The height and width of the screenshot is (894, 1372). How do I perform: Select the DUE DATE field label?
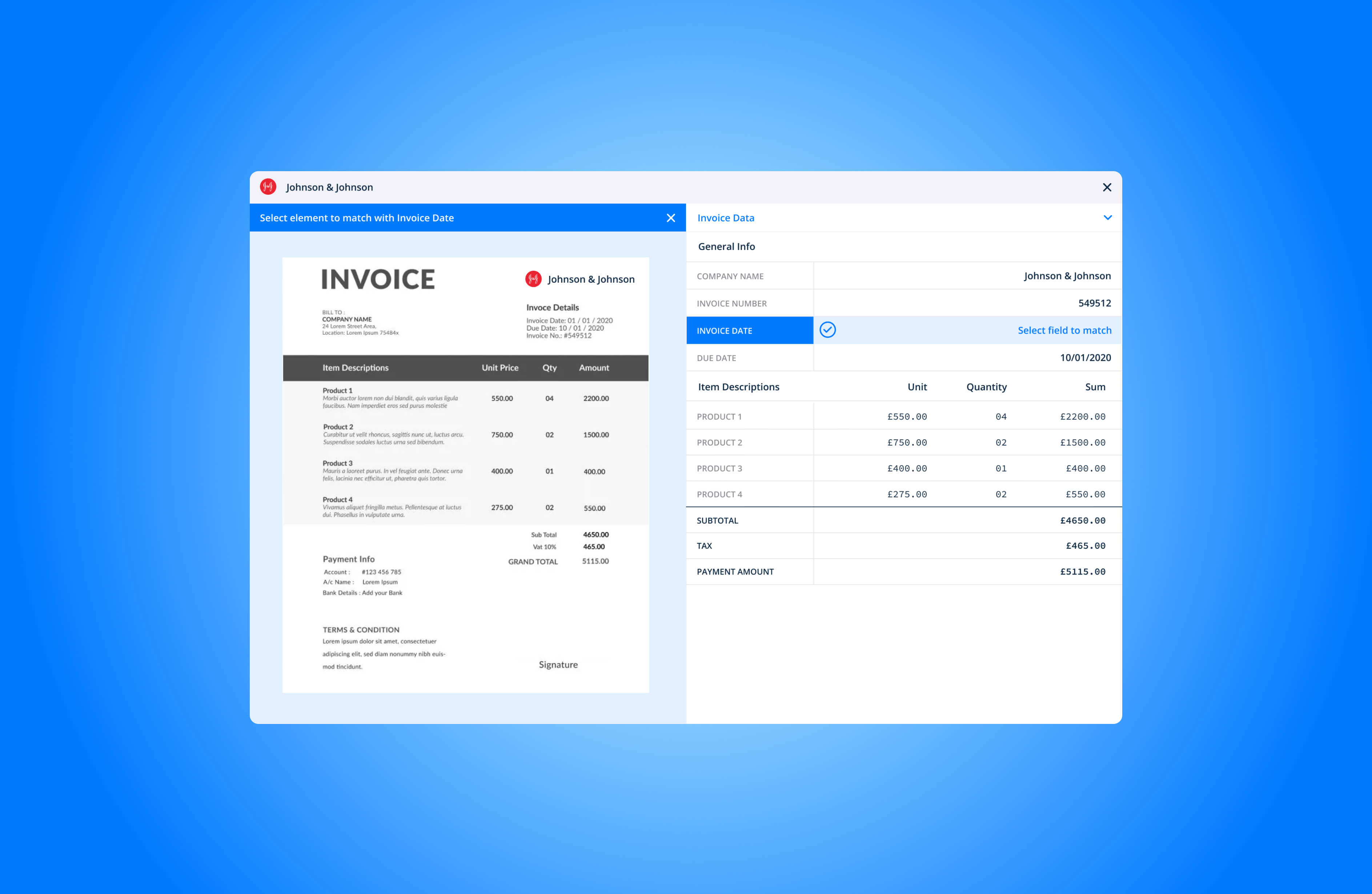(x=716, y=358)
